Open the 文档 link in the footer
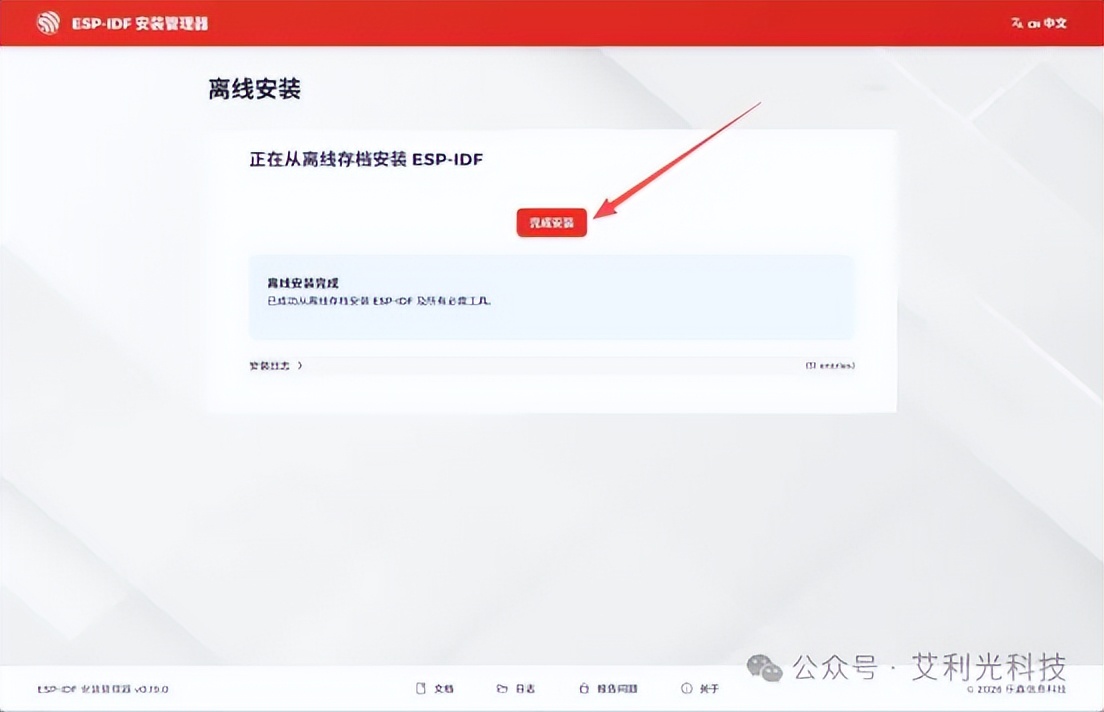This screenshot has height=712, width=1104. (x=434, y=688)
